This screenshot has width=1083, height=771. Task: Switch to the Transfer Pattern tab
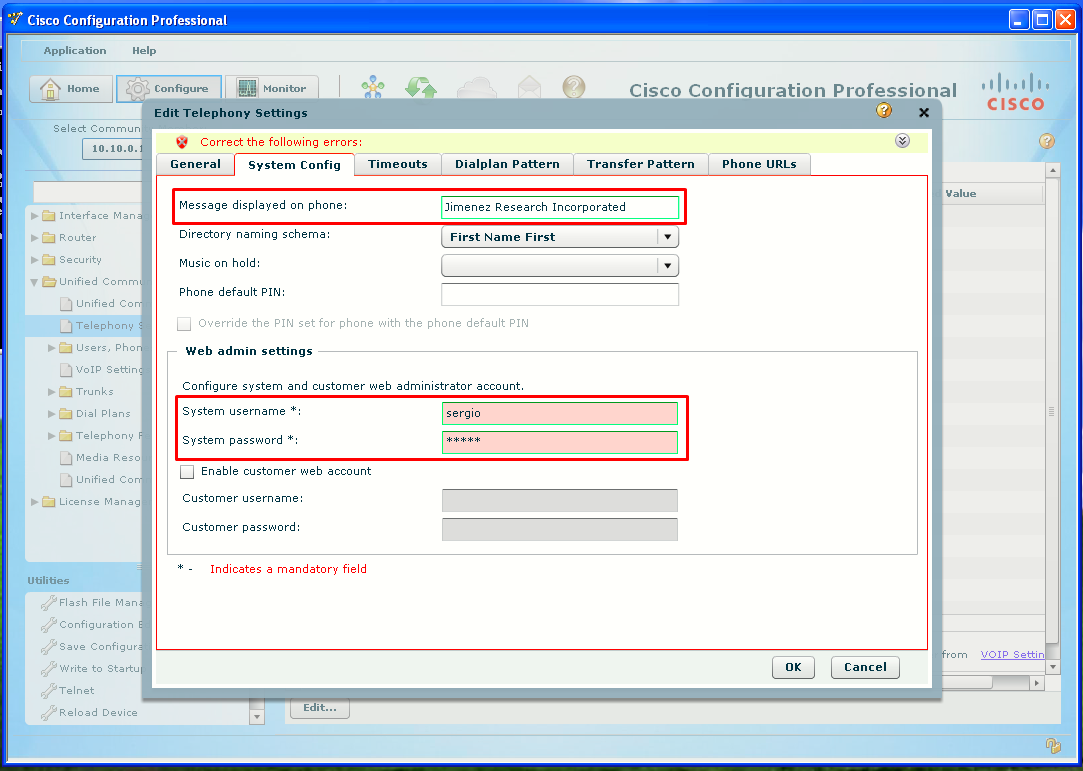click(x=640, y=164)
